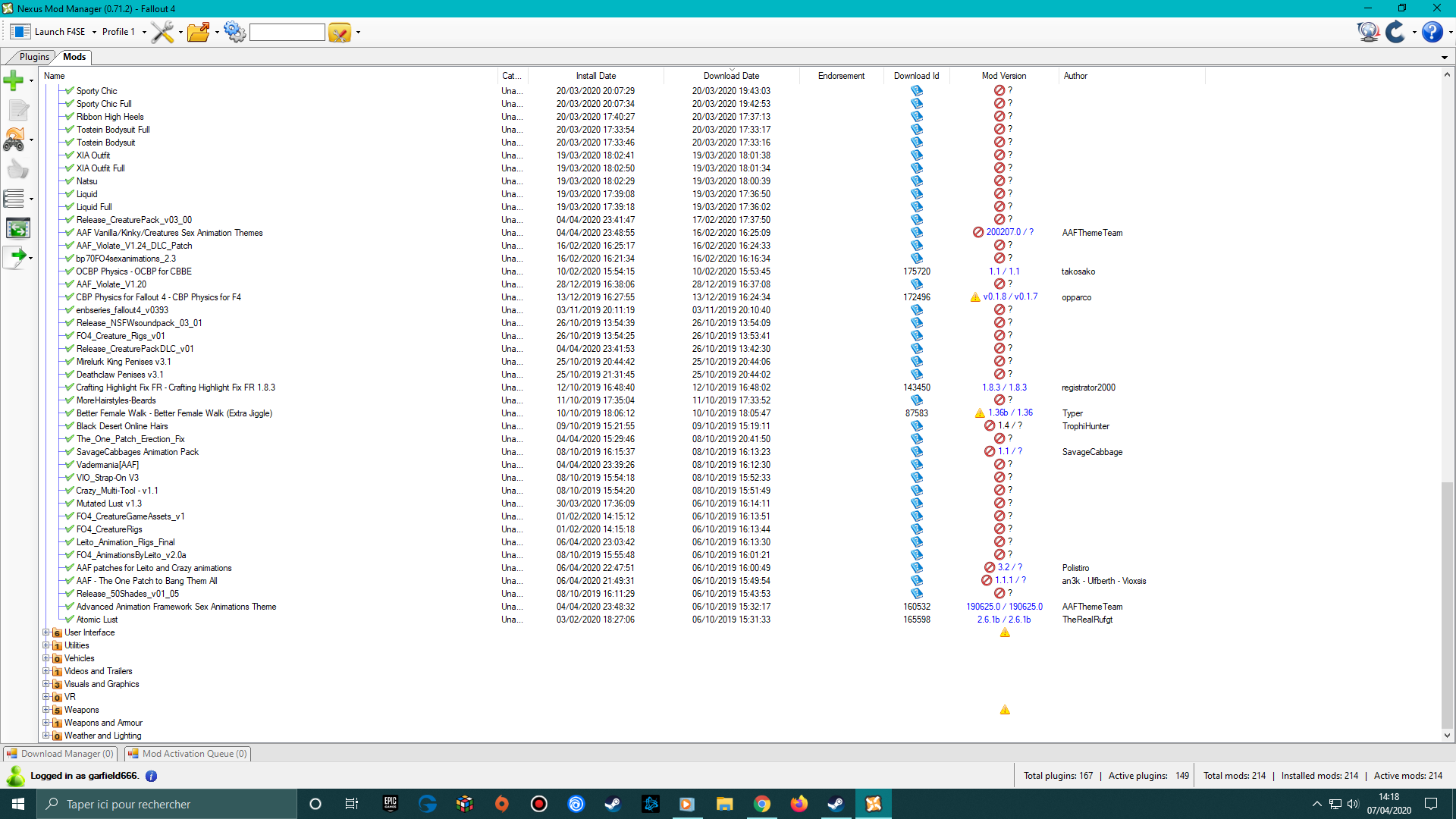Open the Download Manager (0) tab
Viewport: 1456px width, 819px height.
tap(60, 754)
